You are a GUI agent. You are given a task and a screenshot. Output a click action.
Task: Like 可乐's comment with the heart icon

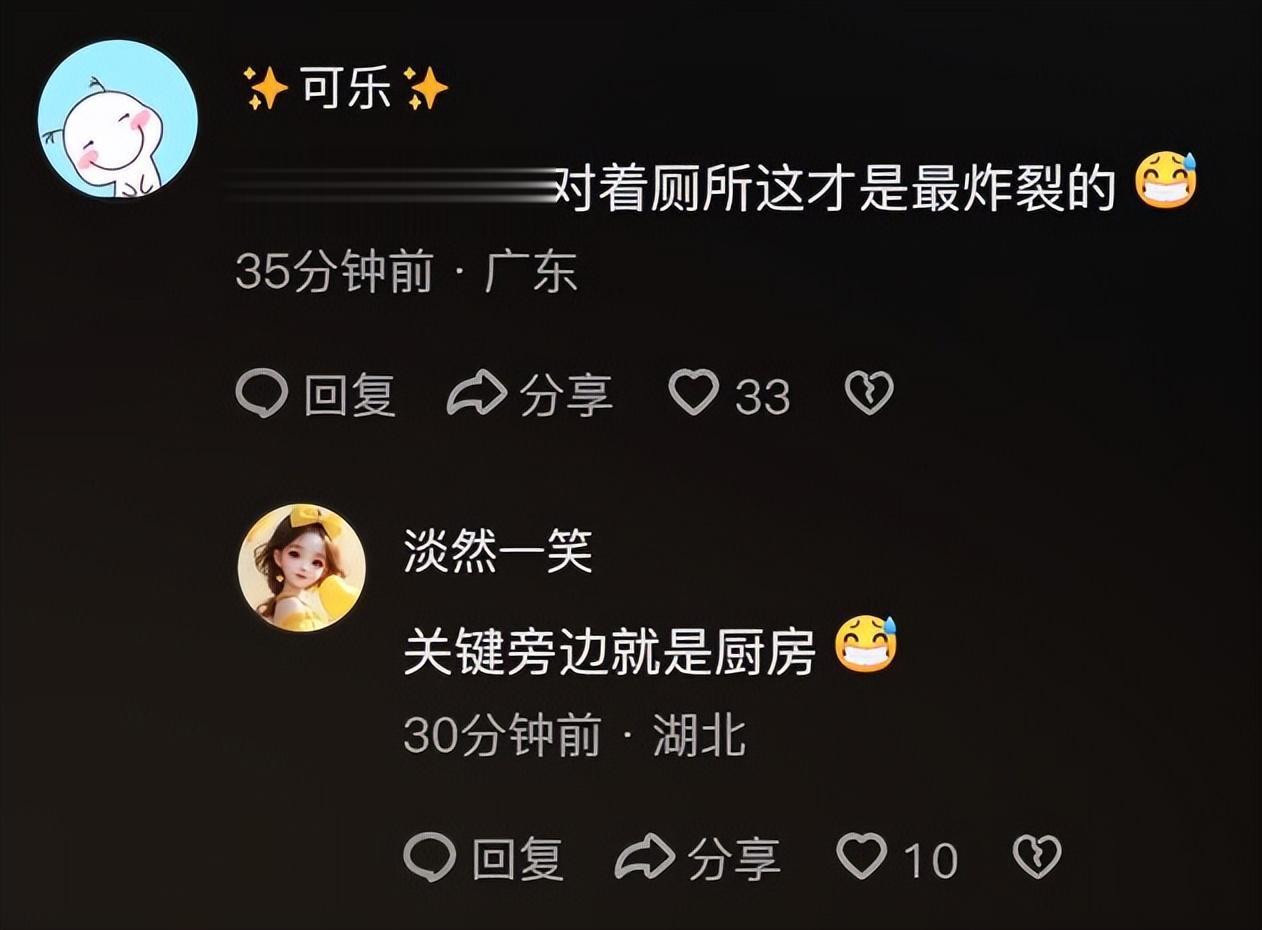pos(694,393)
